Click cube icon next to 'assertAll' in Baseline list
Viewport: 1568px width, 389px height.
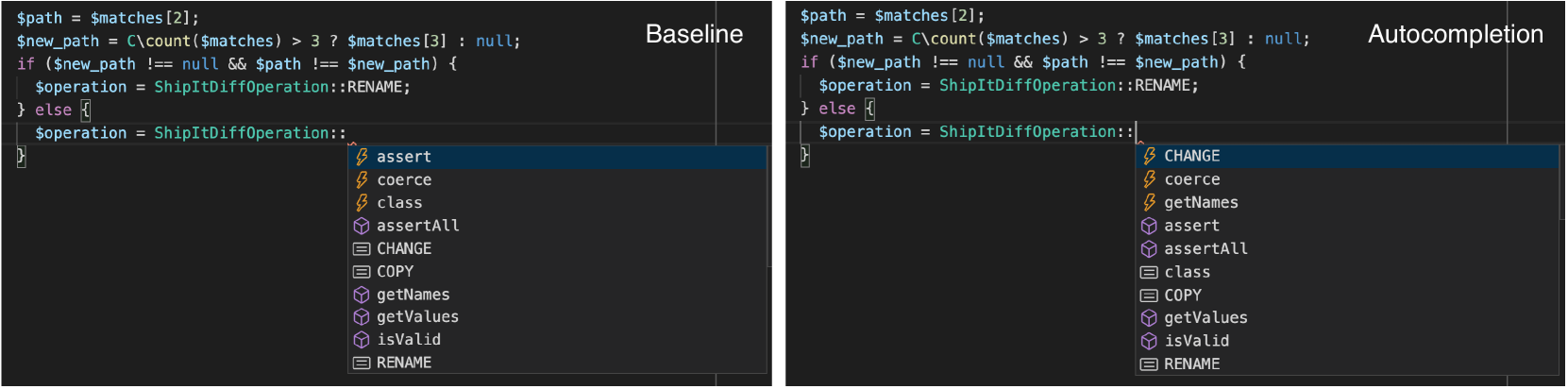pos(362,226)
